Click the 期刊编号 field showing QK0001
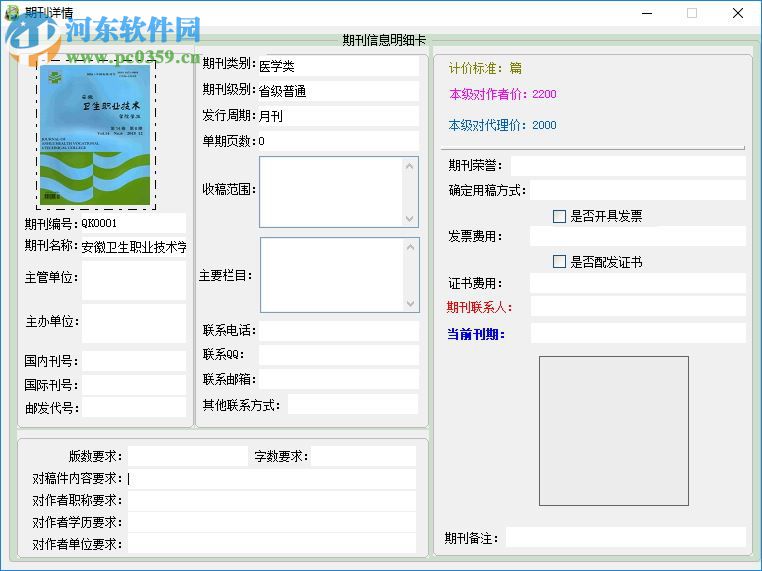Viewport: 762px width, 571px height. coord(133,223)
